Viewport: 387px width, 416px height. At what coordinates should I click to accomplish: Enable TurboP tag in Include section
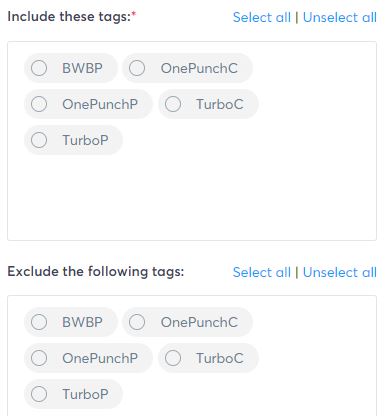(39, 140)
